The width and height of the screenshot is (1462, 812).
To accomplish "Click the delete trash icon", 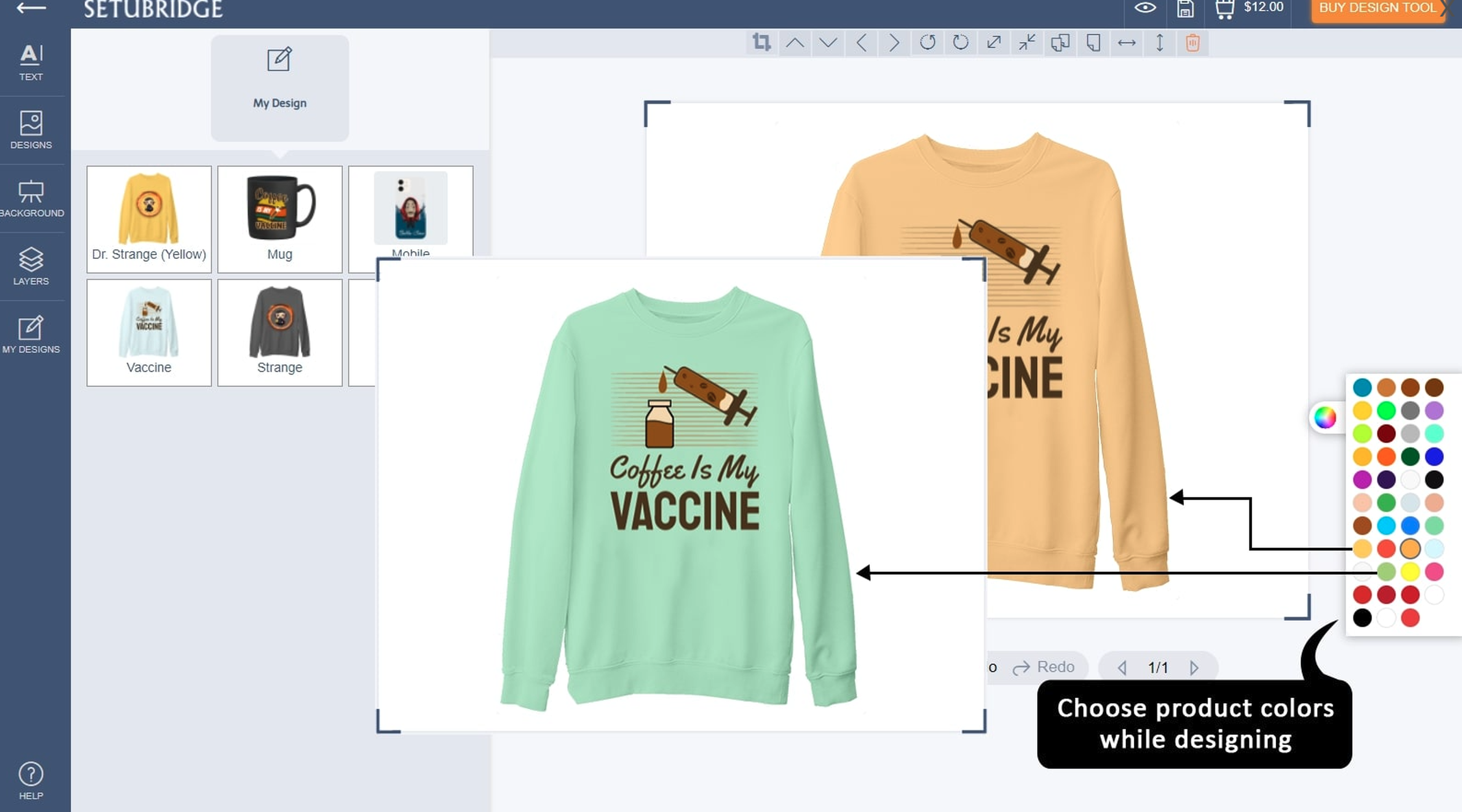I will (1192, 43).
